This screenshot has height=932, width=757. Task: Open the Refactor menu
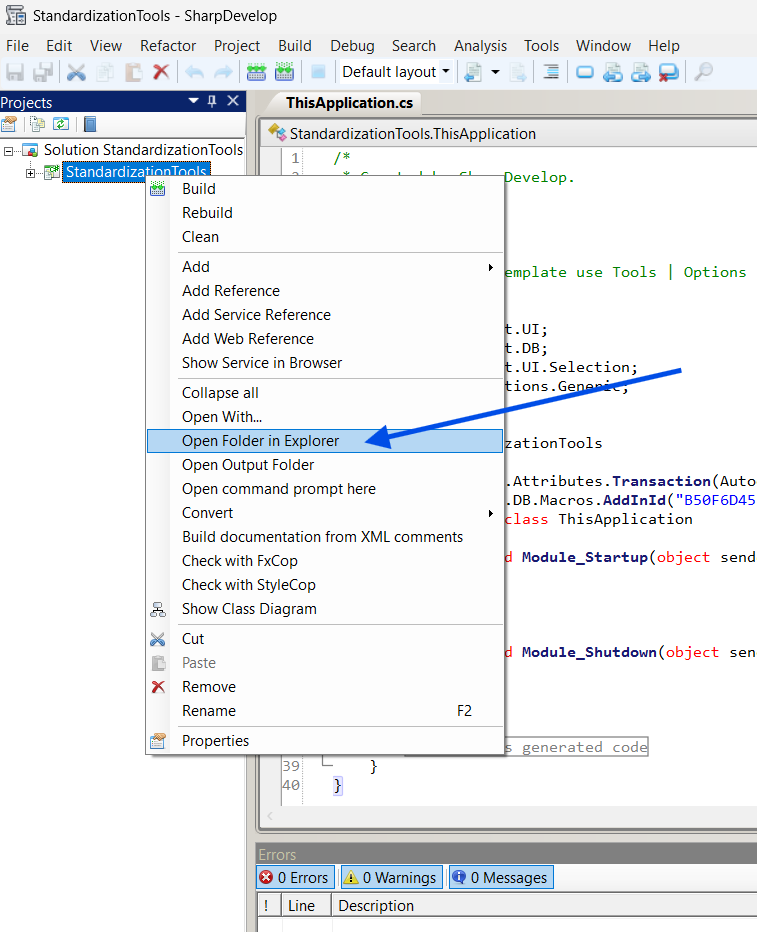click(x=168, y=46)
